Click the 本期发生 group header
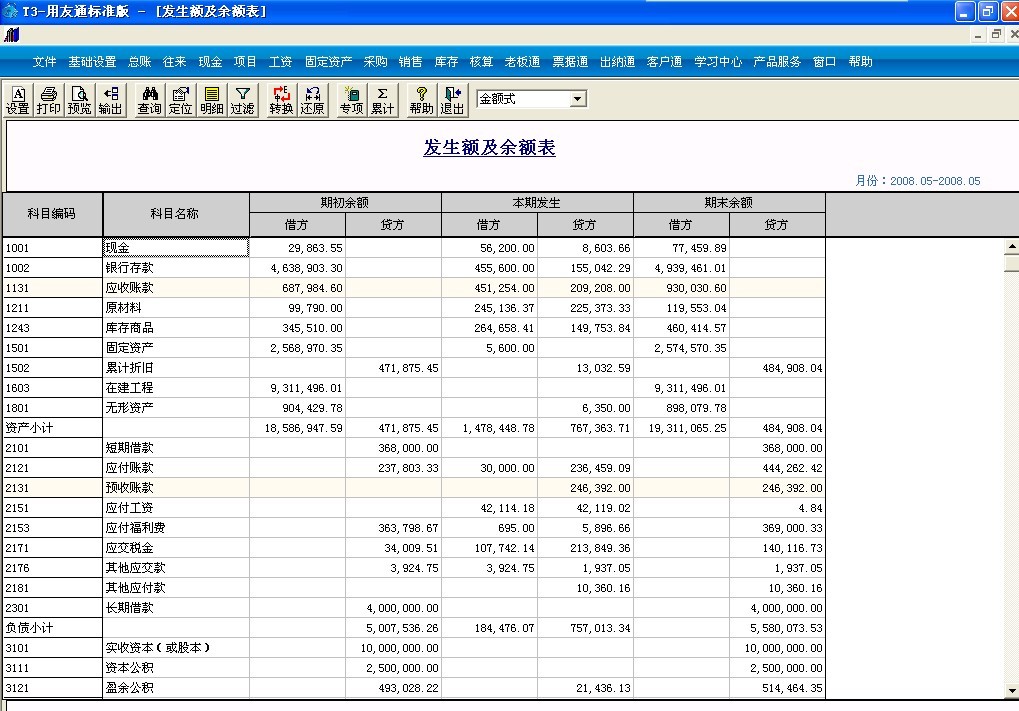 [x=537, y=203]
